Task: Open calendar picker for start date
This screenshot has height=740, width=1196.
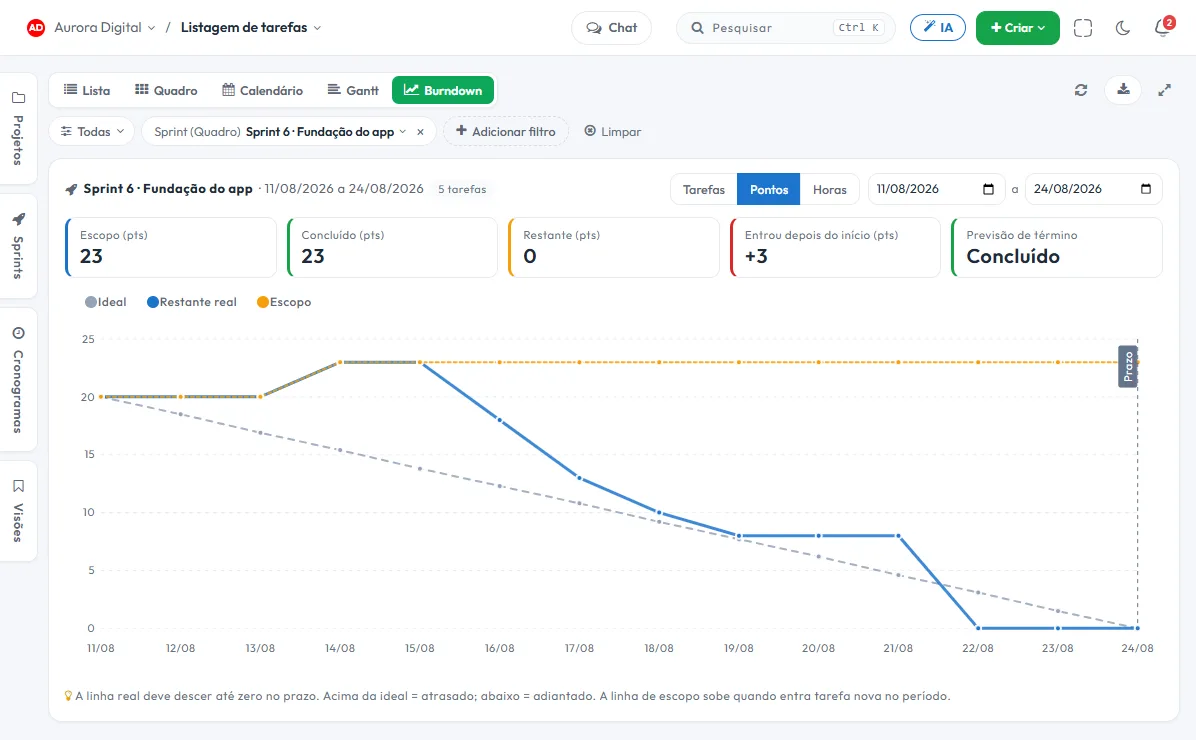Action: pos(989,189)
